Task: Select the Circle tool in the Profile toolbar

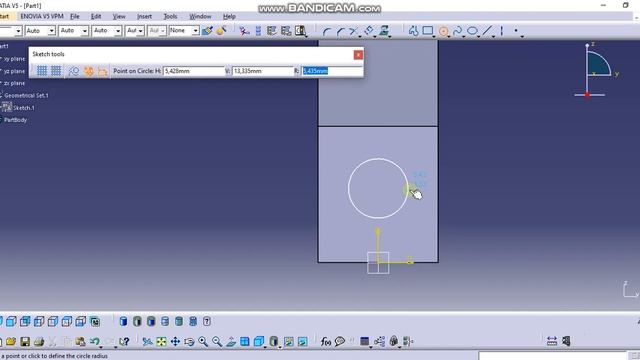Action: [x=443, y=31]
